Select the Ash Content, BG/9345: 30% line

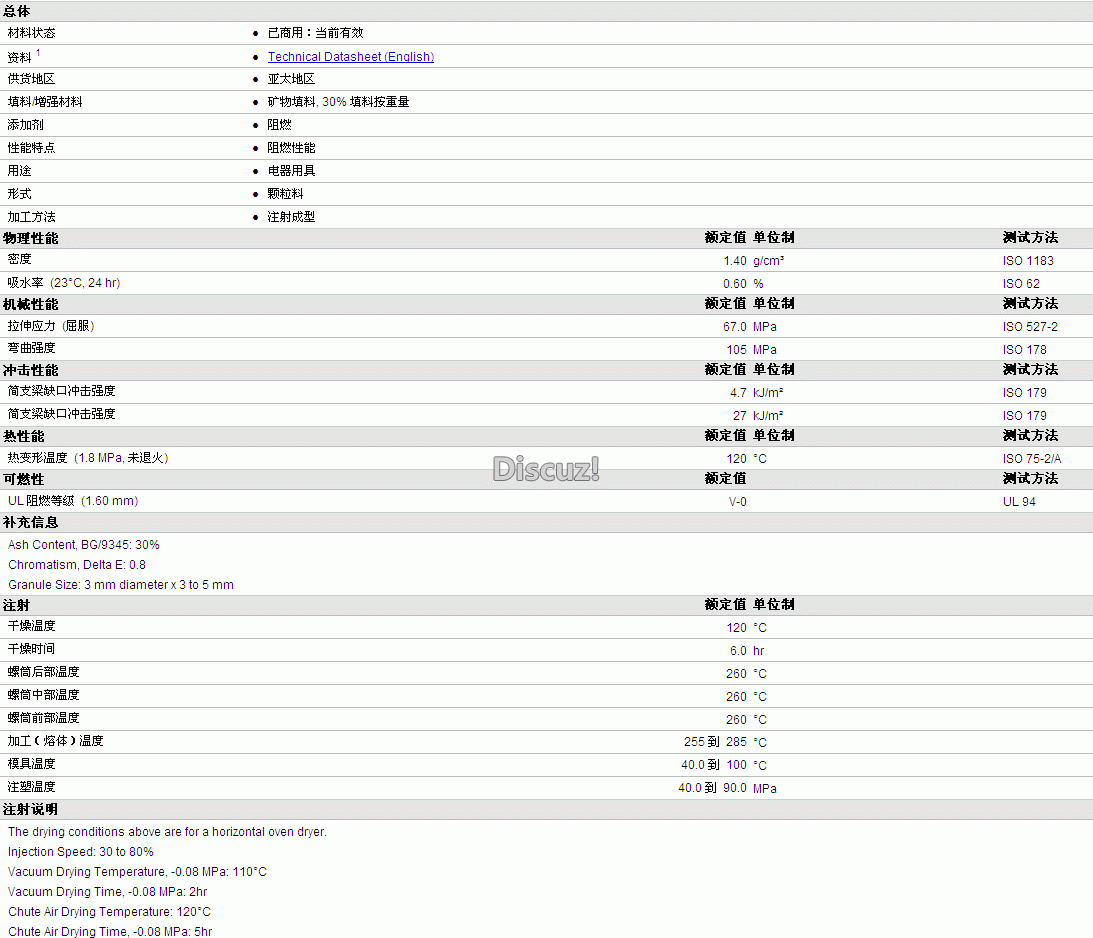tap(84, 545)
